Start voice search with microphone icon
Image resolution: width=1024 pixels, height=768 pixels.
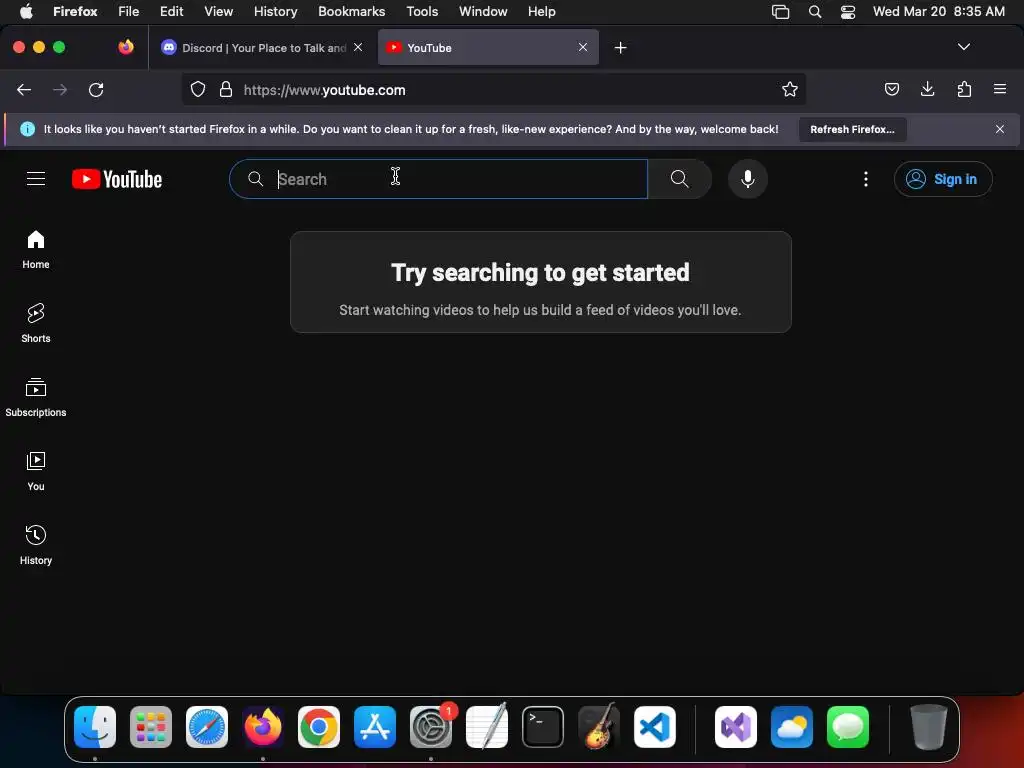pos(748,179)
